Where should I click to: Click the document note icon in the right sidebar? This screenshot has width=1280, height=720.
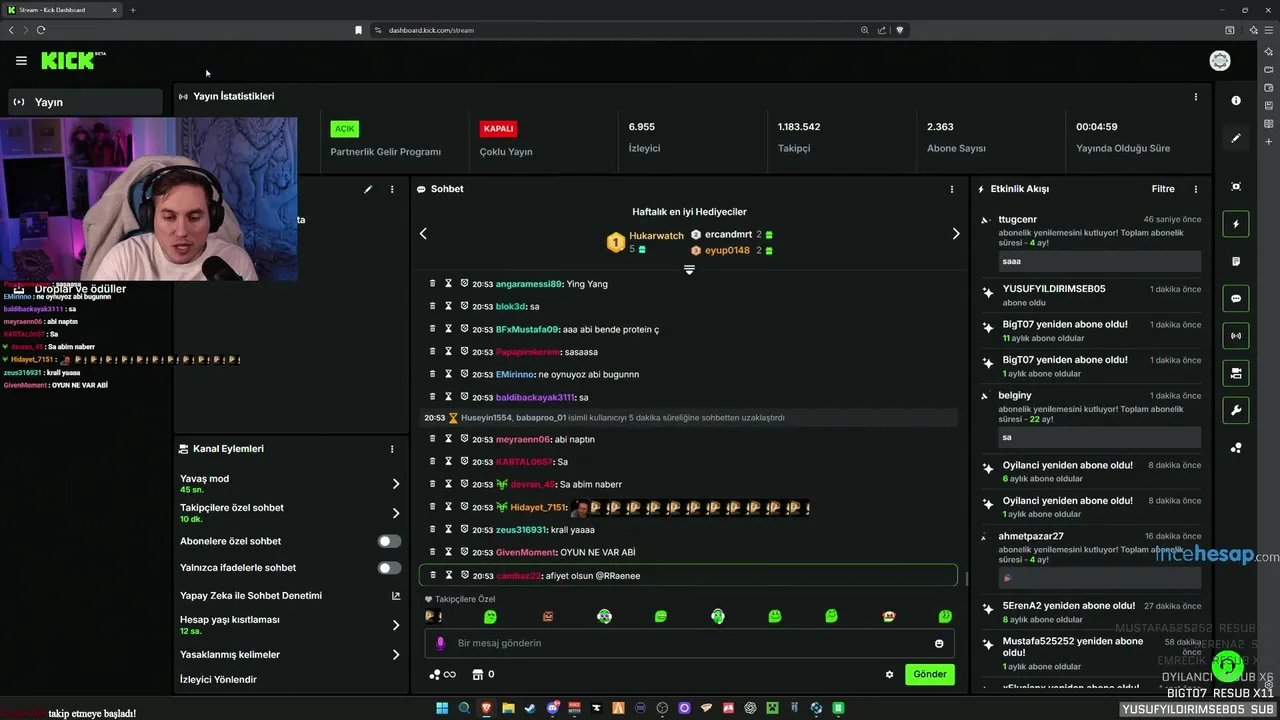click(x=1236, y=261)
